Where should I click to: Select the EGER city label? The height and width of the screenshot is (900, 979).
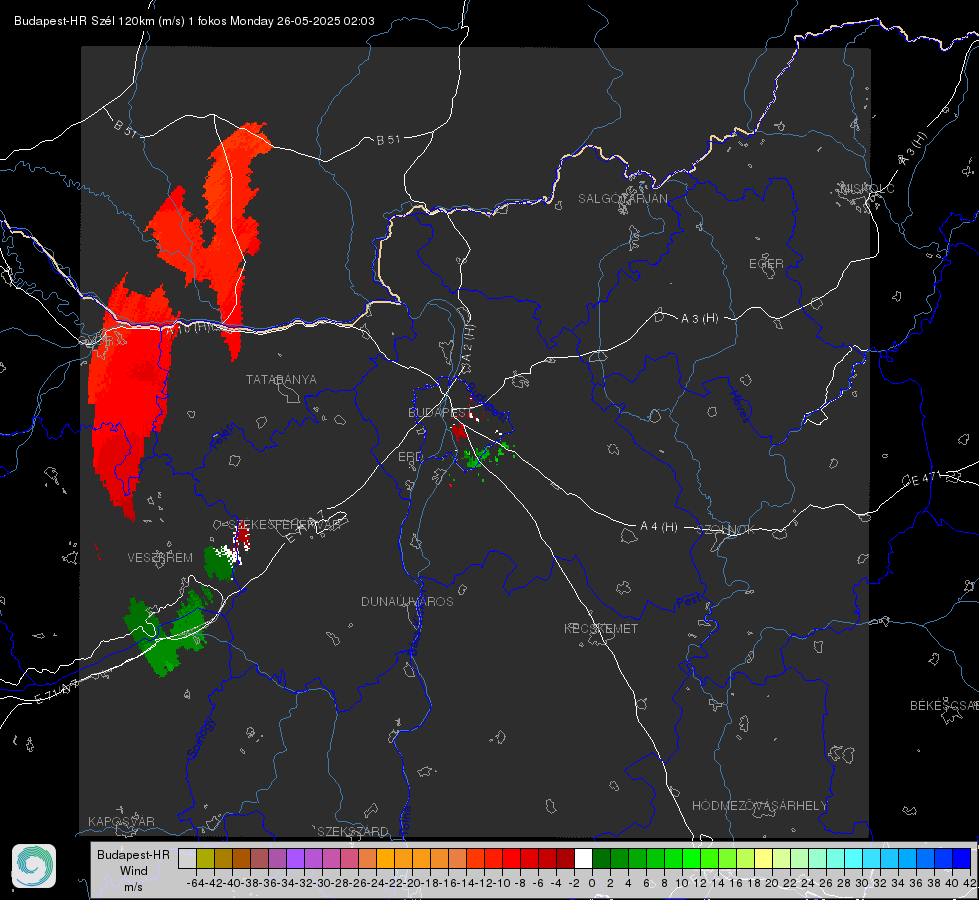tap(766, 264)
